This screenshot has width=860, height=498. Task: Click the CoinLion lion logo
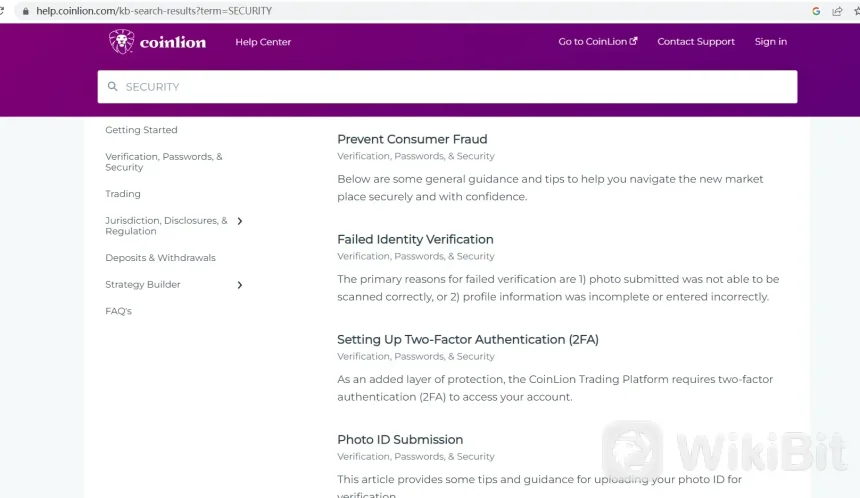coord(122,41)
